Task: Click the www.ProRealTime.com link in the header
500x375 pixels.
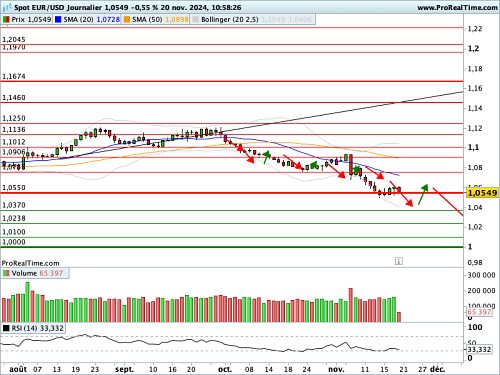Action: point(457,7)
